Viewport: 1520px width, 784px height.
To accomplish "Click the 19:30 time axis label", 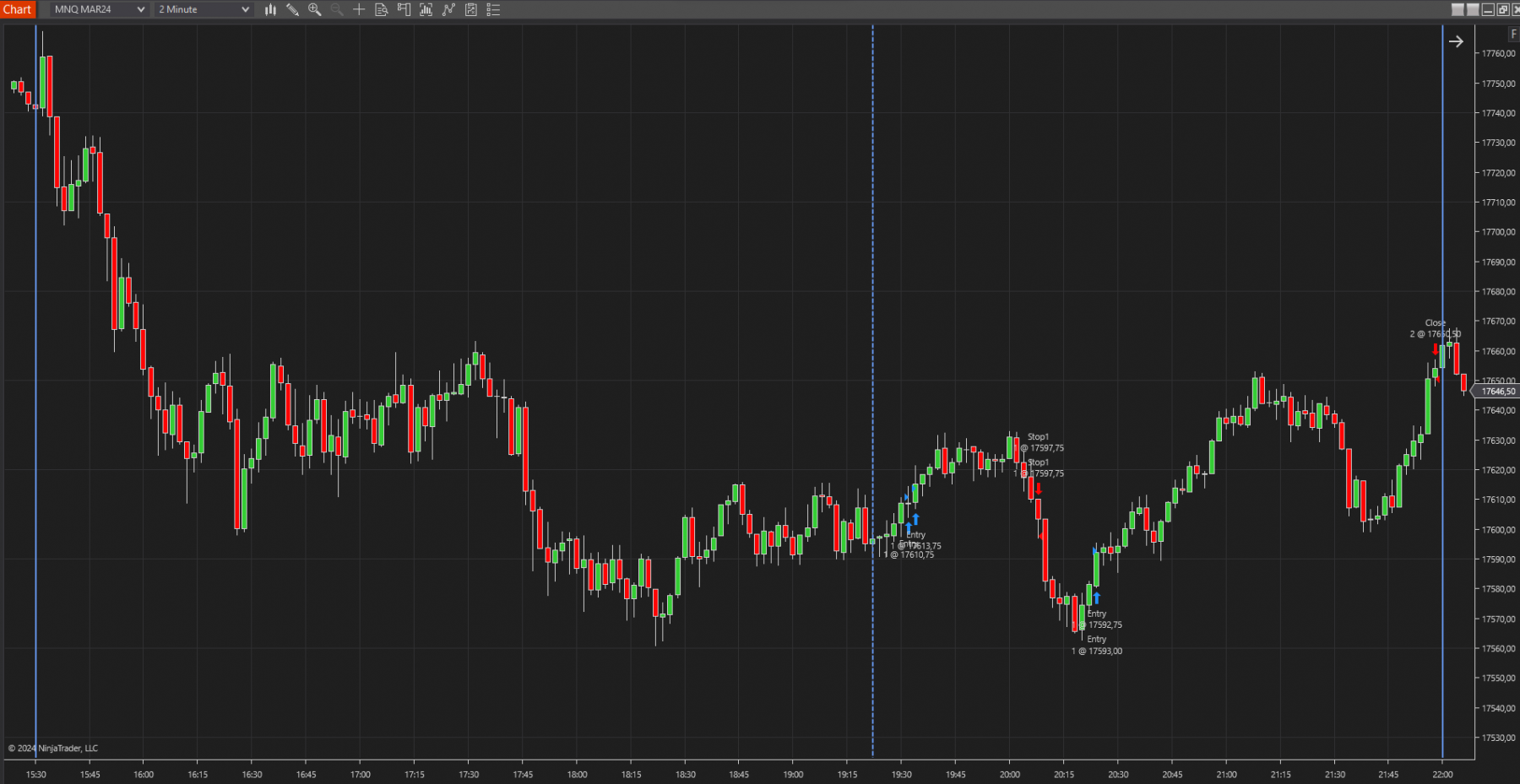I will pos(902,774).
